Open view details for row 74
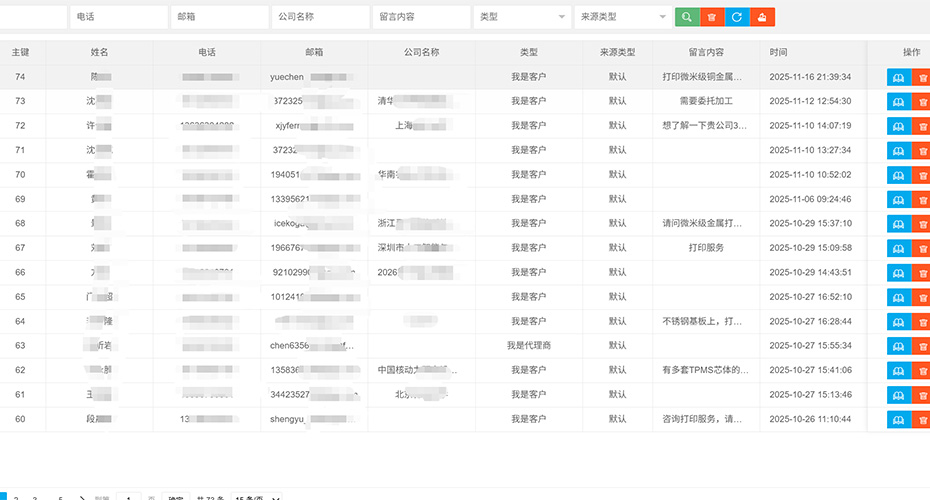The image size is (930, 500). tap(899, 77)
